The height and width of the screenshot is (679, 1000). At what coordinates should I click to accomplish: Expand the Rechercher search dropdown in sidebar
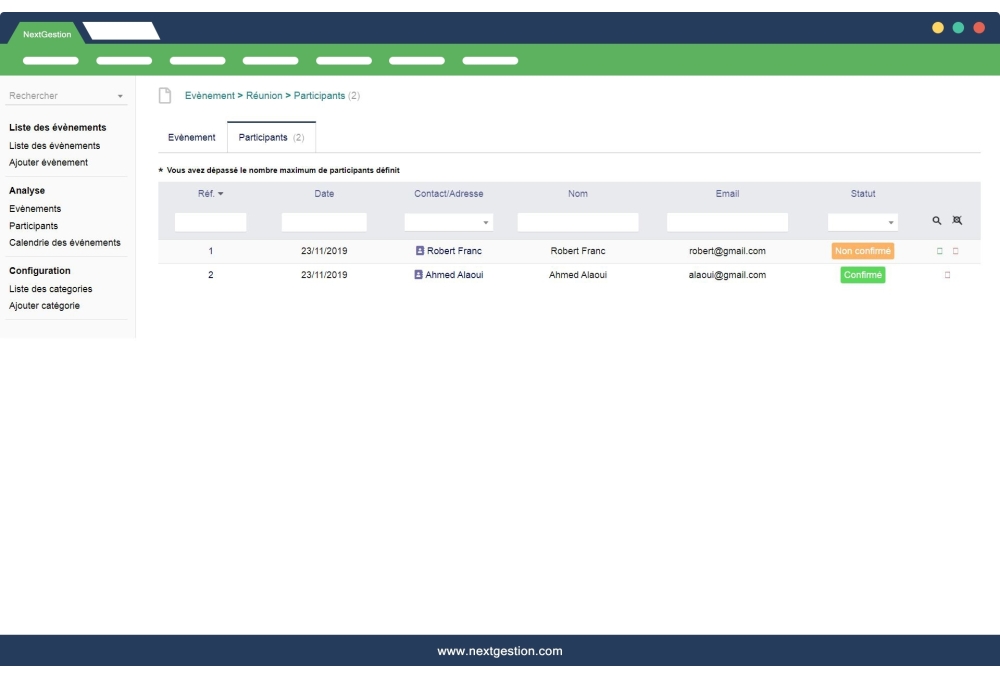click(x=120, y=95)
